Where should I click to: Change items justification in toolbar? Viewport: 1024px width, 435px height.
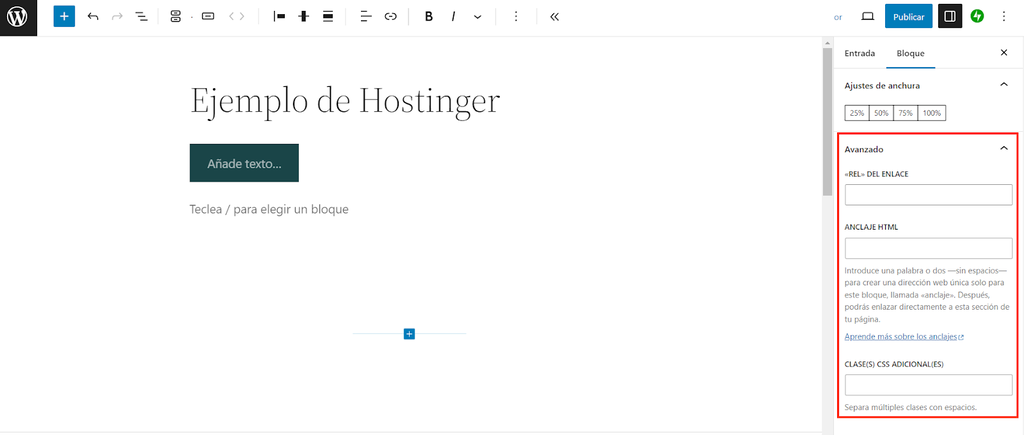pyautogui.click(x=280, y=16)
